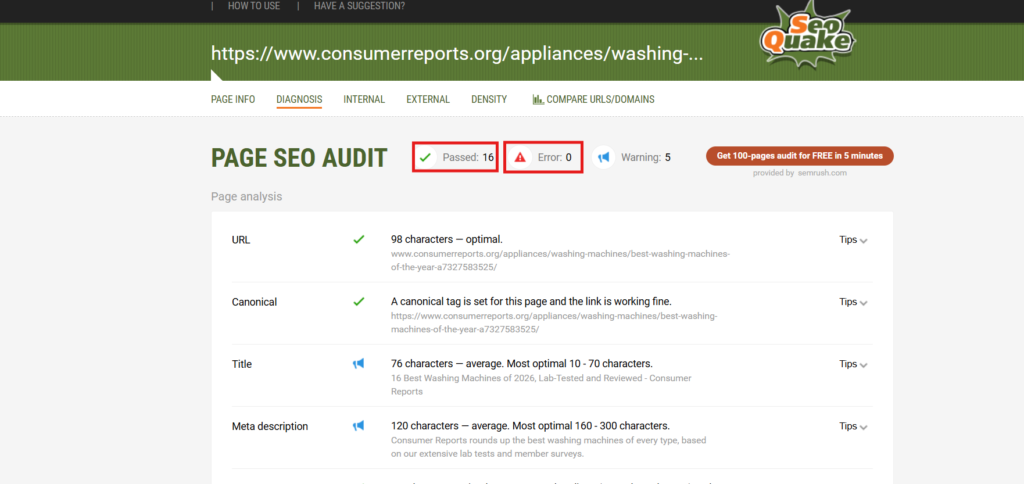Click the green check in URL row

pyautogui.click(x=359, y=240)
